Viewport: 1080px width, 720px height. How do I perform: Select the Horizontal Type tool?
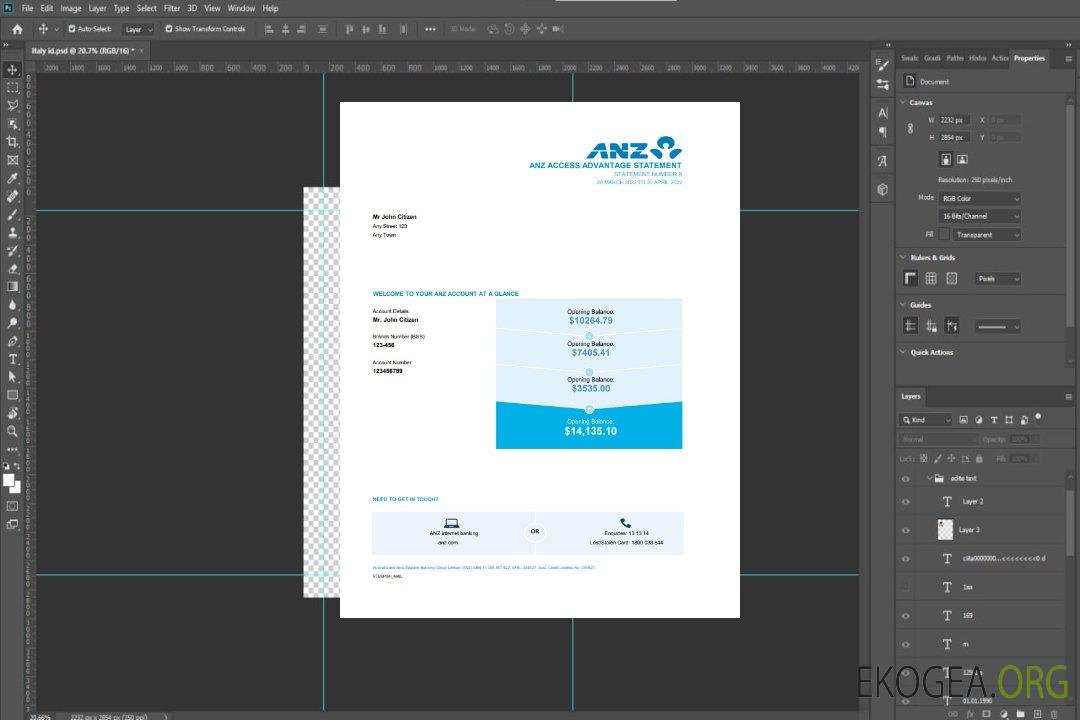pyautogui.click(x=12, y=359)
